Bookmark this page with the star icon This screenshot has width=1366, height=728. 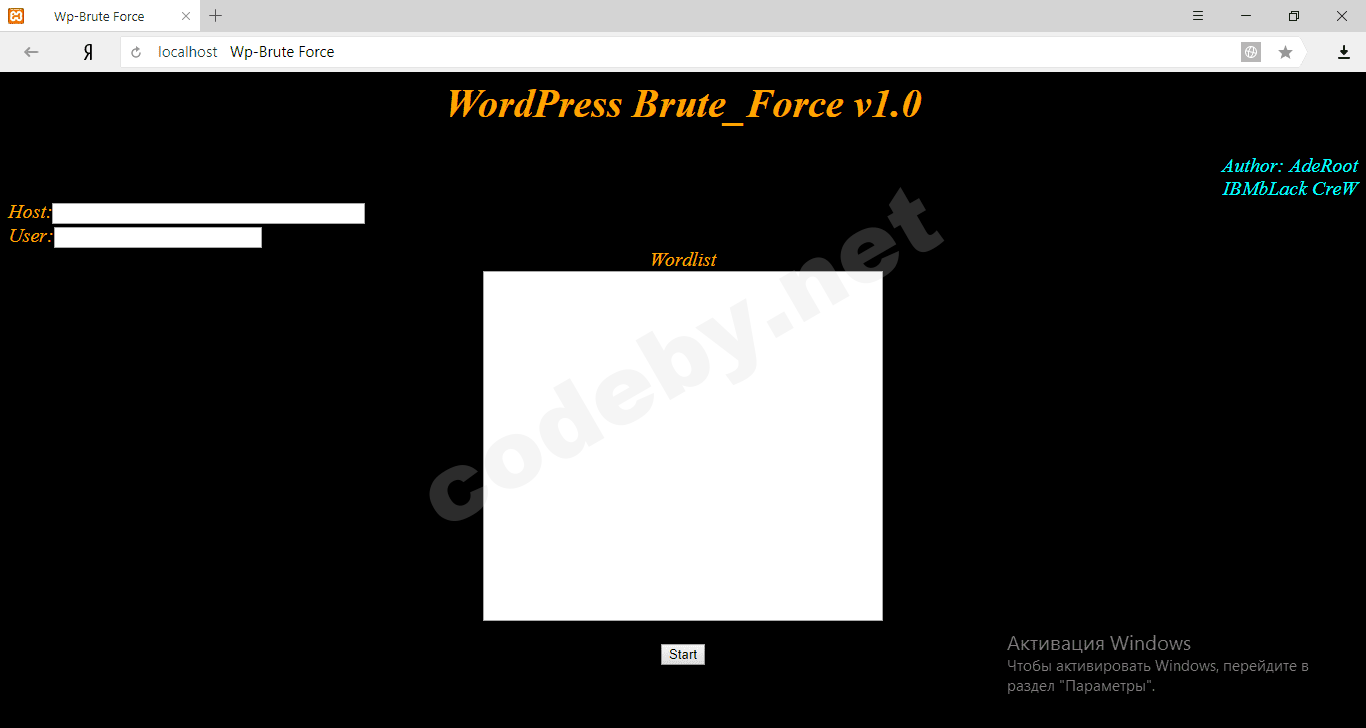click(x=1285, y=52)
